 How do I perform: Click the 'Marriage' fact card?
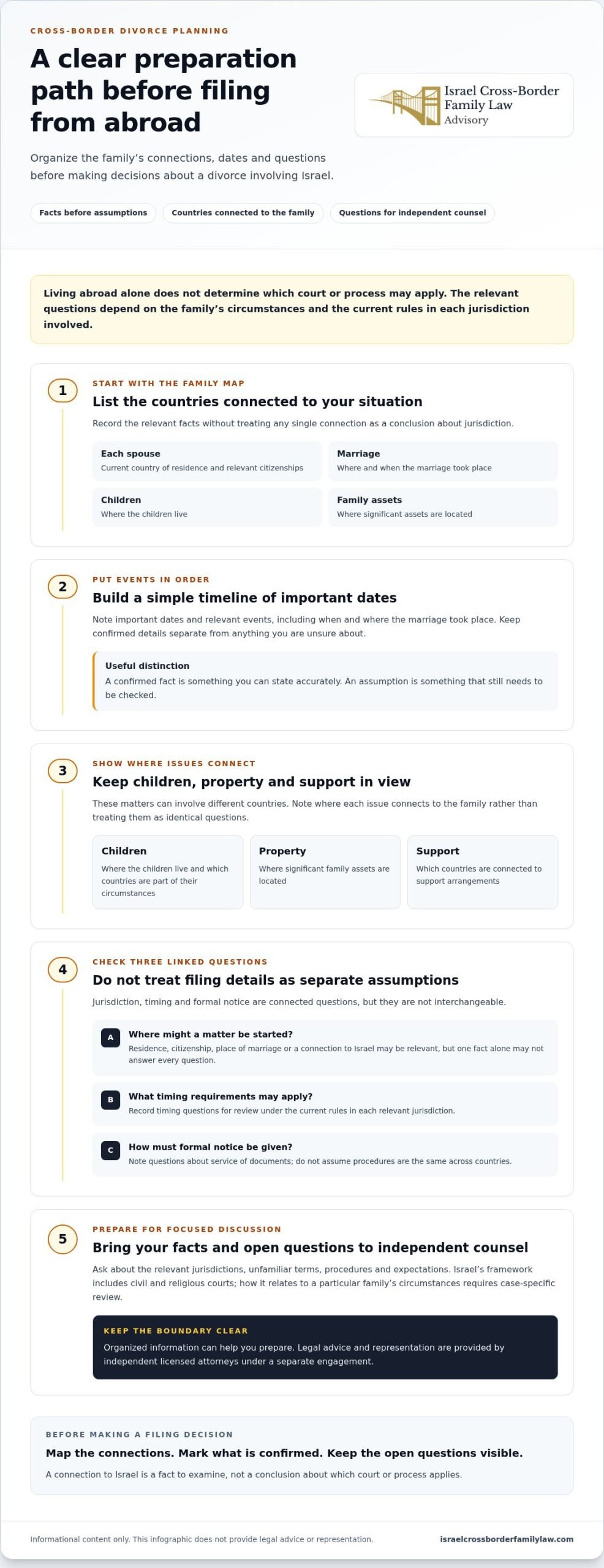[x=443, y=461]
